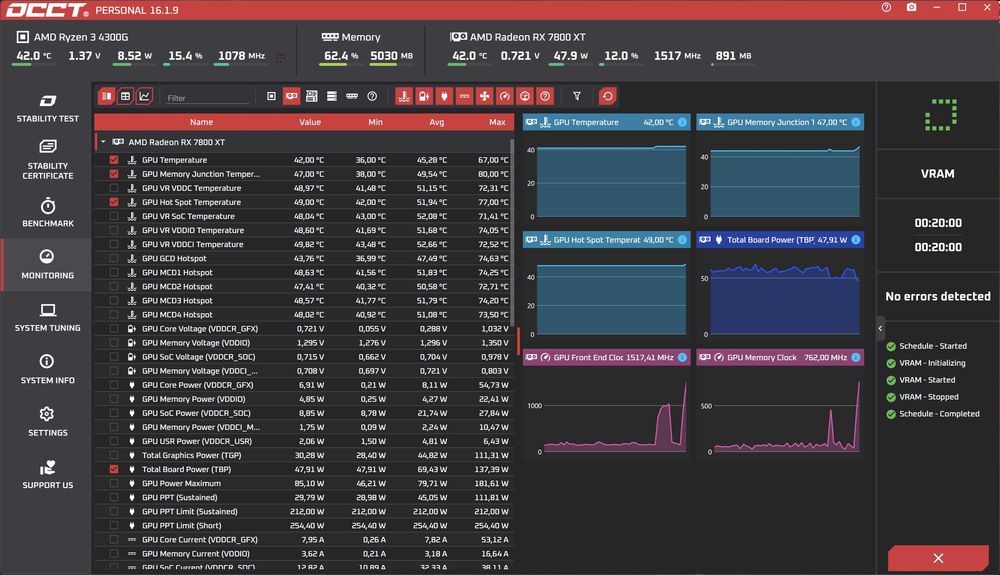This screenshot has width=1000, height=575.
Task: Sort table by Value column header
Action: click(310, 122)
